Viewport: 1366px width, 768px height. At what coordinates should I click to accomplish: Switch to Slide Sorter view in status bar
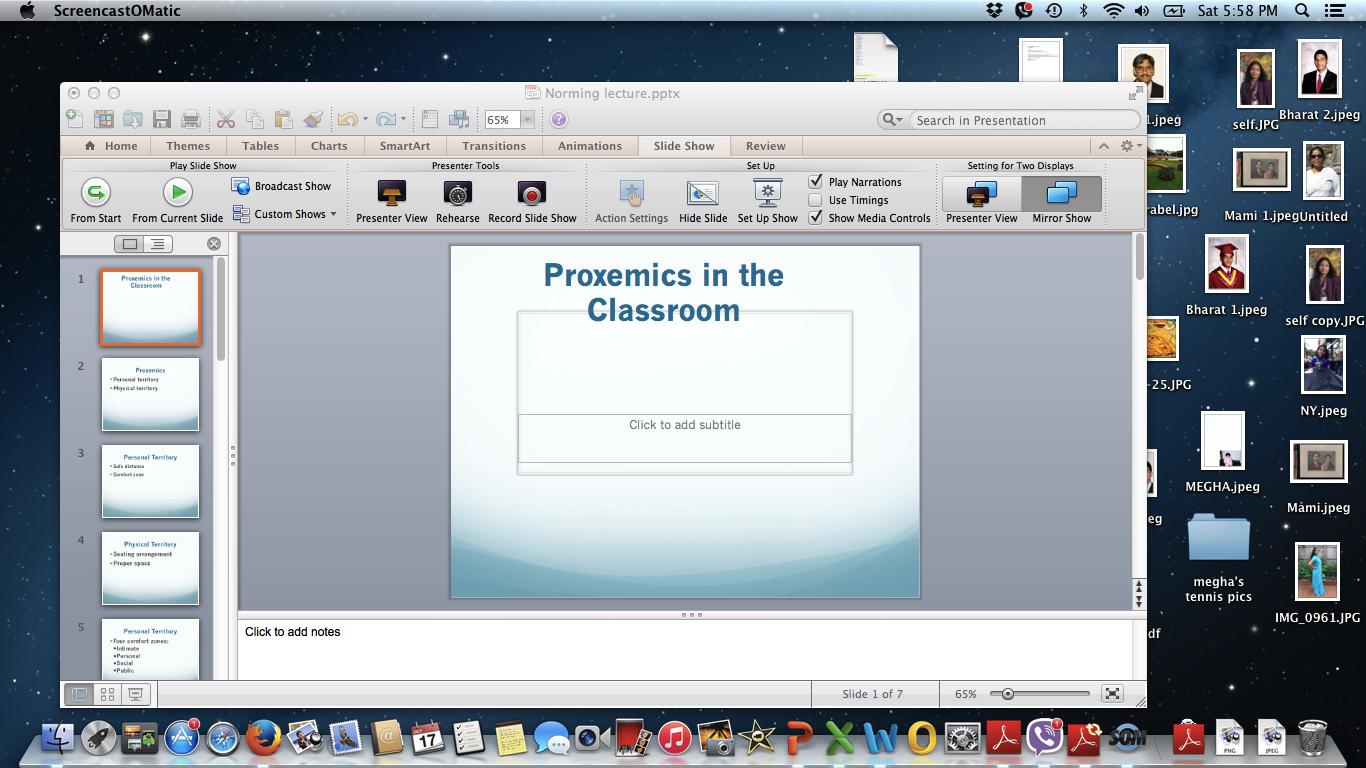click(107, 693)
